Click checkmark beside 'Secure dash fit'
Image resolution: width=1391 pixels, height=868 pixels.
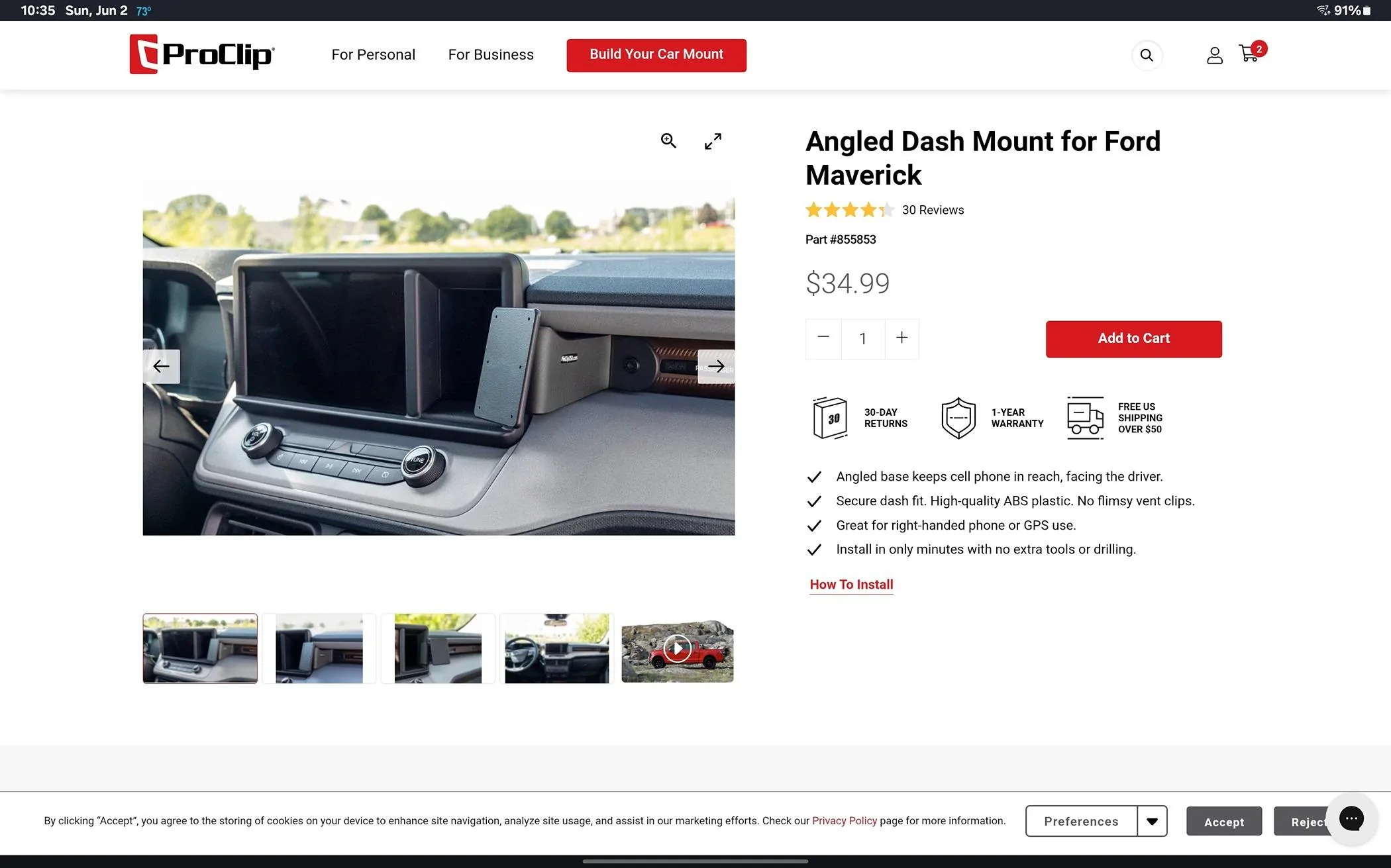click(x=814, y=501)
